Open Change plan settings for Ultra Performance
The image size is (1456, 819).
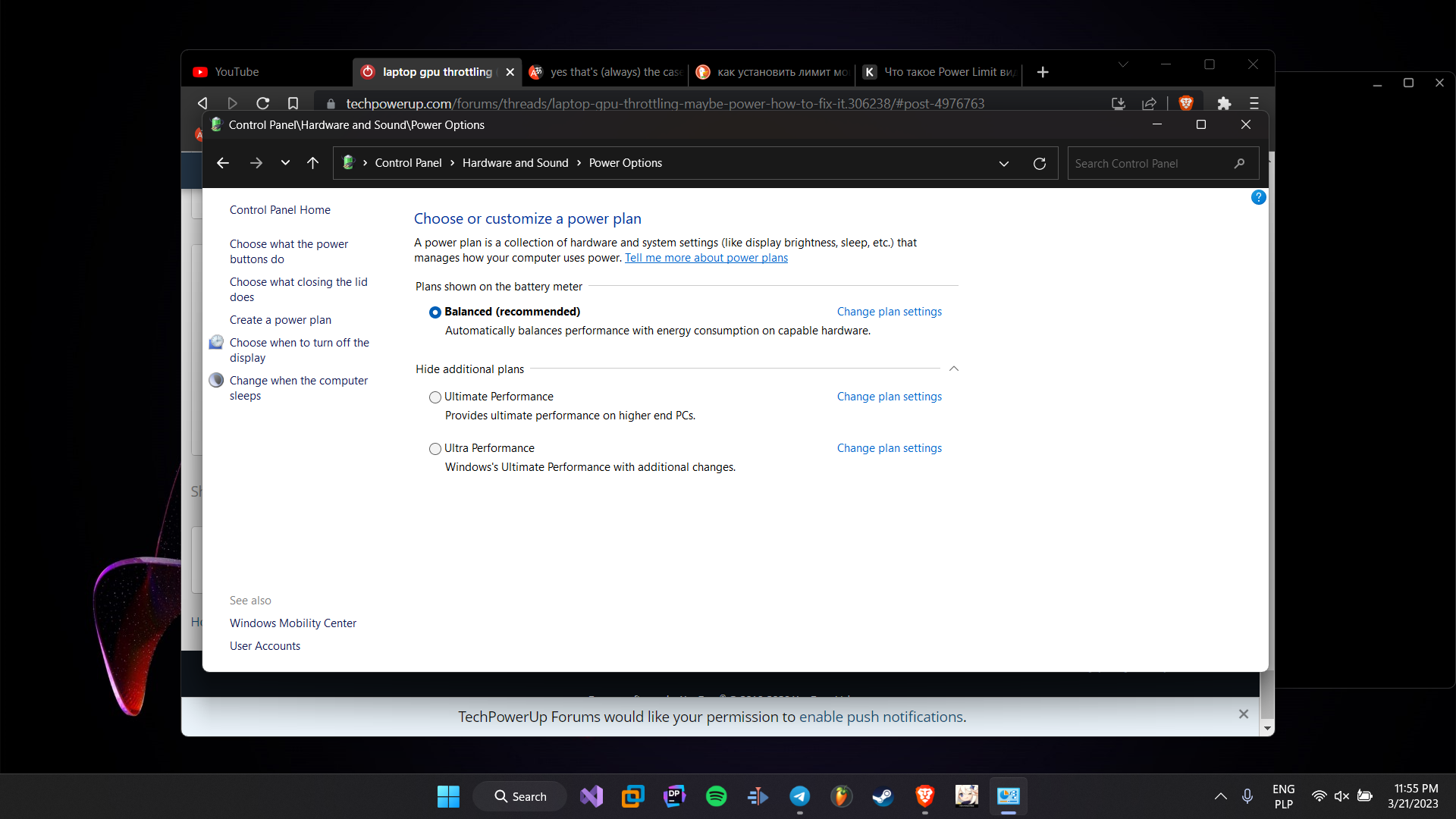pos(889,448)
